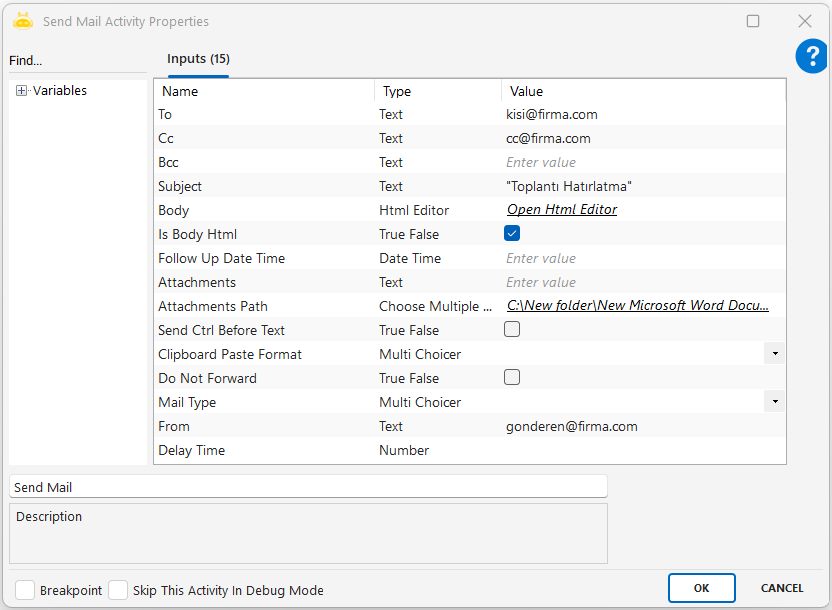The width and height of the screenshot is (832, 610).
Task: Enable the Send Ctrl Before Text checkbox
Action: pos(512,330)
